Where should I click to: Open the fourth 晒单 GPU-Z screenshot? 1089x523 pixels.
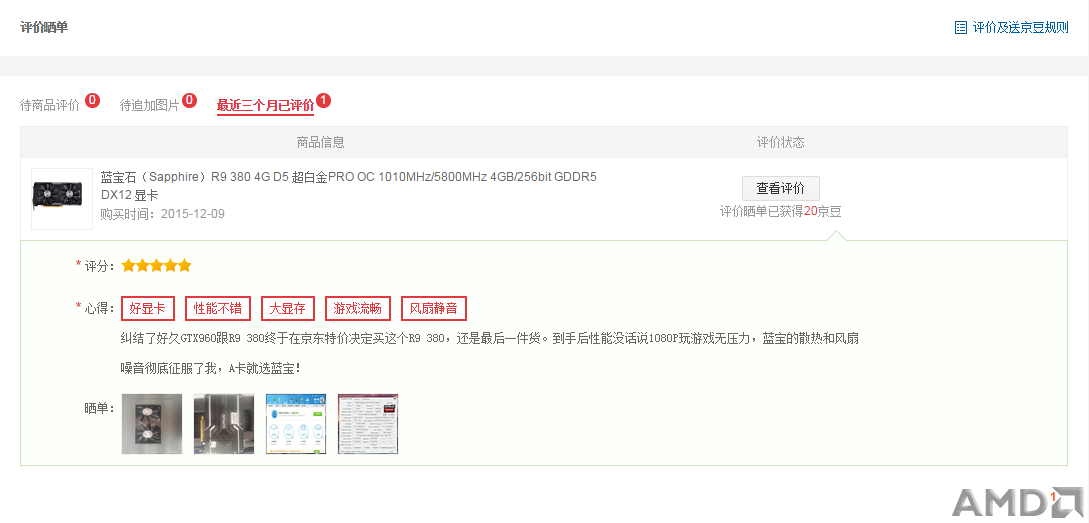click(x=368, y=424)
